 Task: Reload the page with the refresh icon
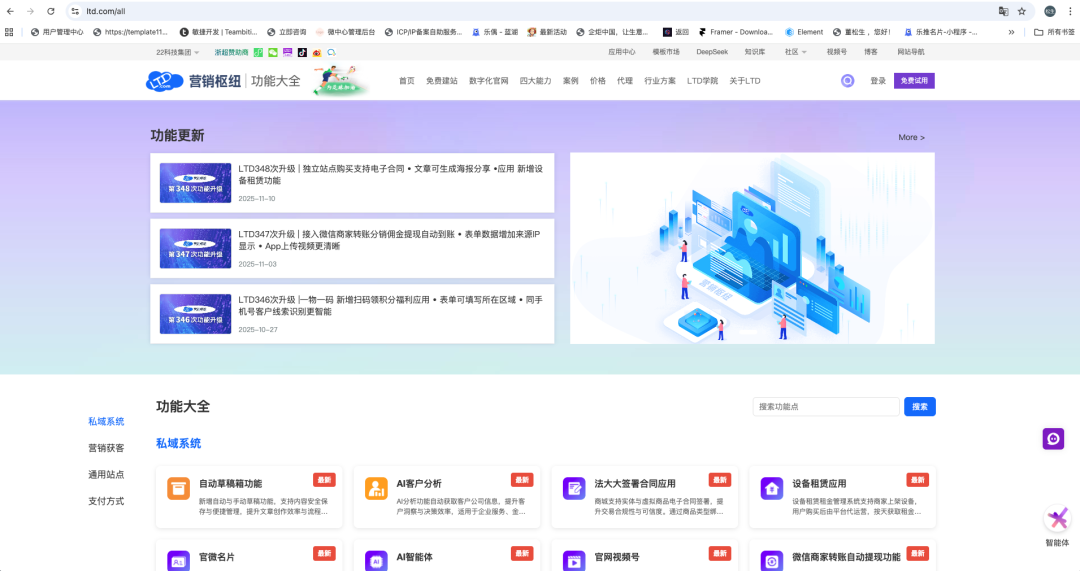tap(50, 11)
